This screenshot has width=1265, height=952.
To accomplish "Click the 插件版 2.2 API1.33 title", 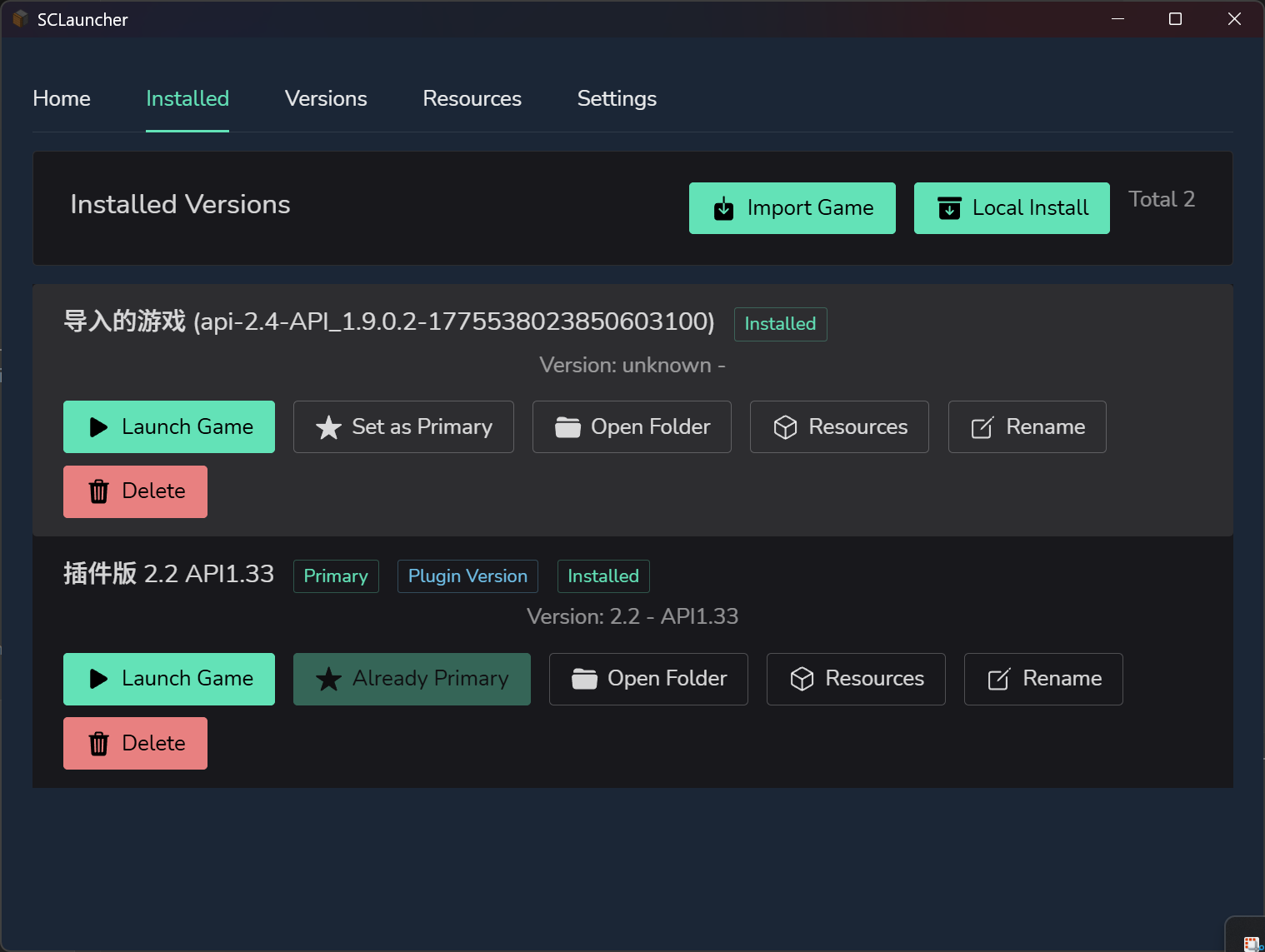I will coord(168,573).
